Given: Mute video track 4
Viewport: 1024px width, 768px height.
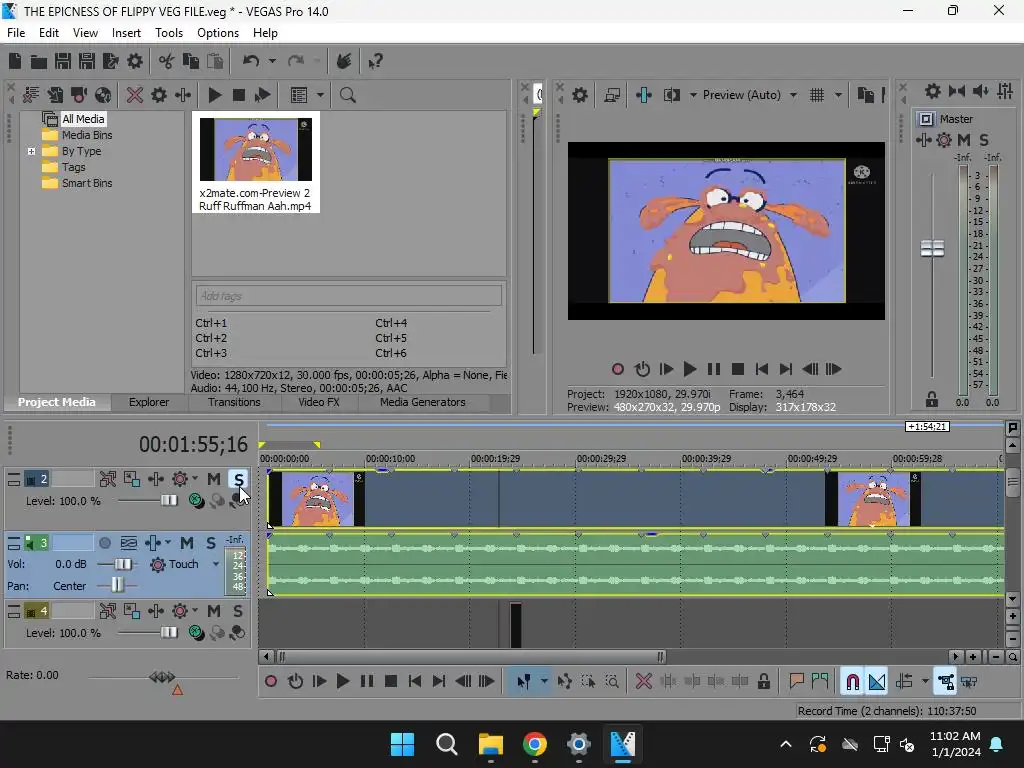Looking at the screenshot, I should coord(214,611).
